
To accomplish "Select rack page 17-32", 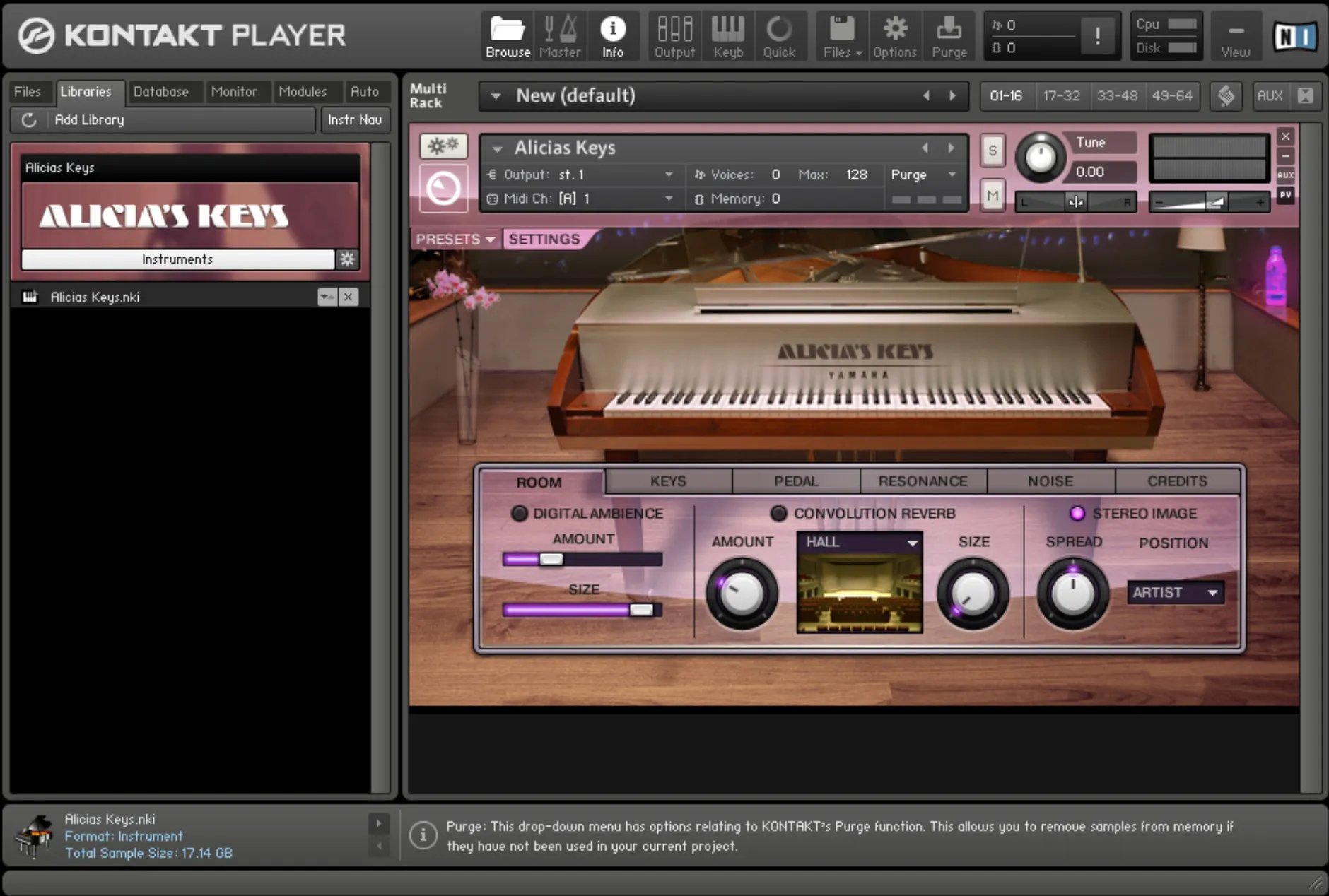I will coord(1062,95).
